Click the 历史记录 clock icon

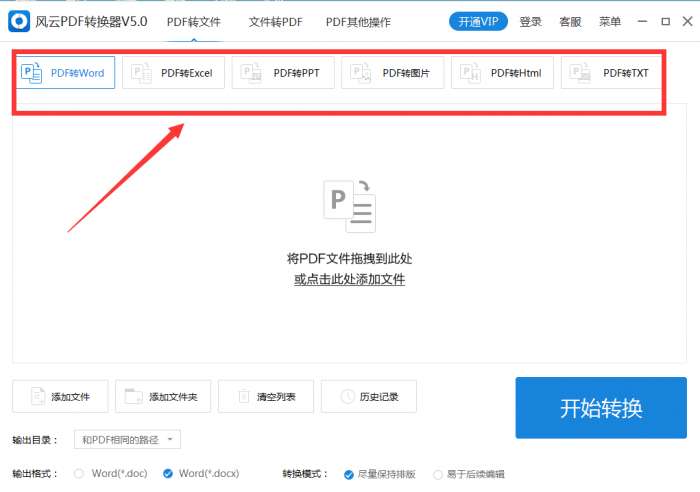point(348,396)
